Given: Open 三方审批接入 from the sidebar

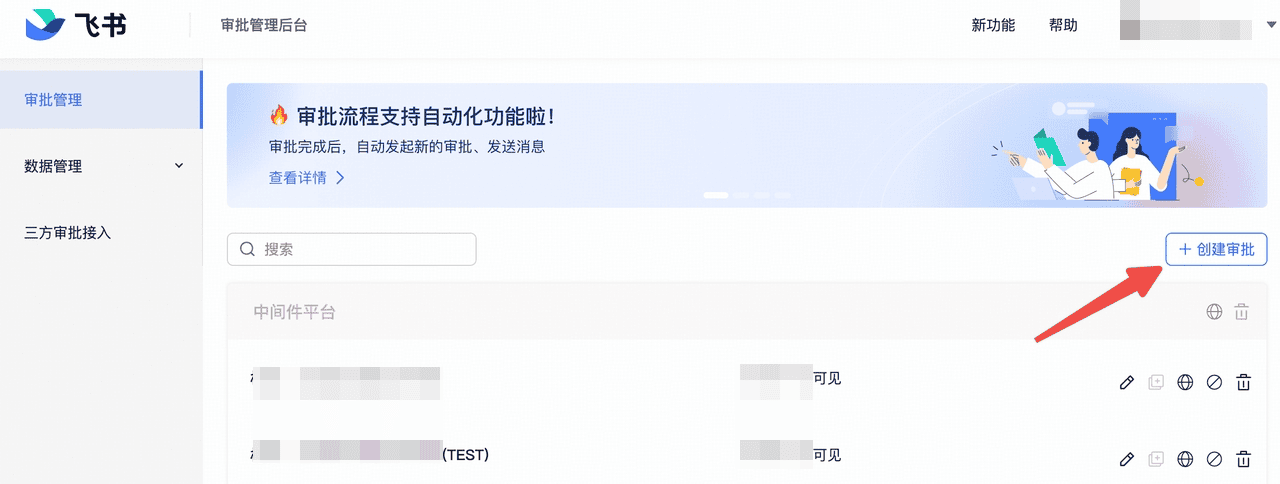Looking at the screenshot, I should (68, 233).
